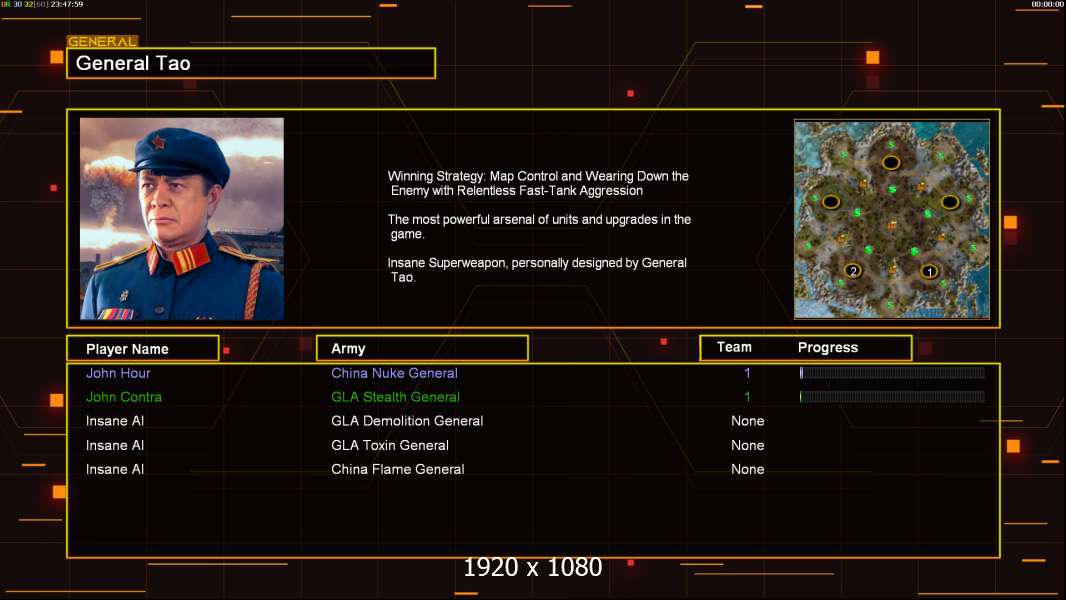Click GLA Stealth General army entry
The height and width of the screenshot is (600, 1066).
pos(395,397)
